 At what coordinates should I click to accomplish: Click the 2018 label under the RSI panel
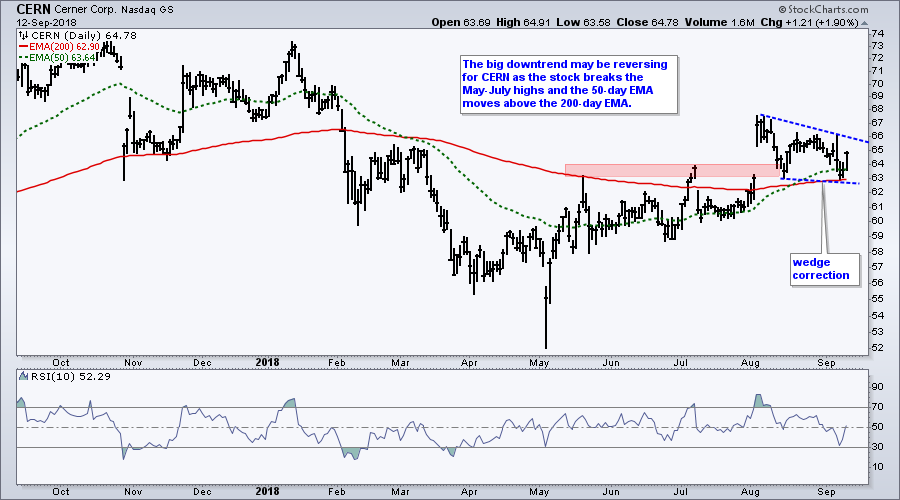267,491
